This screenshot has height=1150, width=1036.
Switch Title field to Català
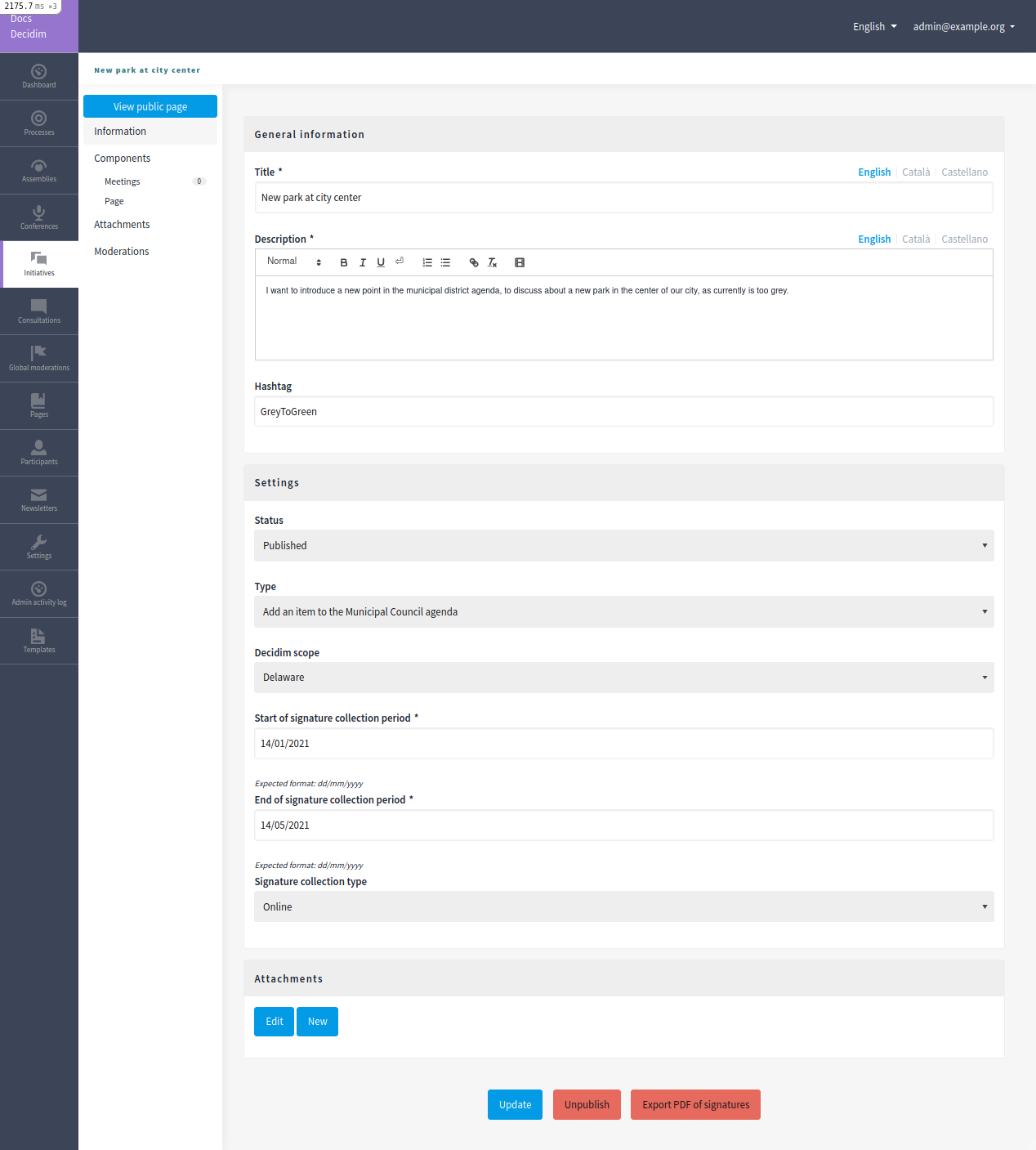click(916, 172)
